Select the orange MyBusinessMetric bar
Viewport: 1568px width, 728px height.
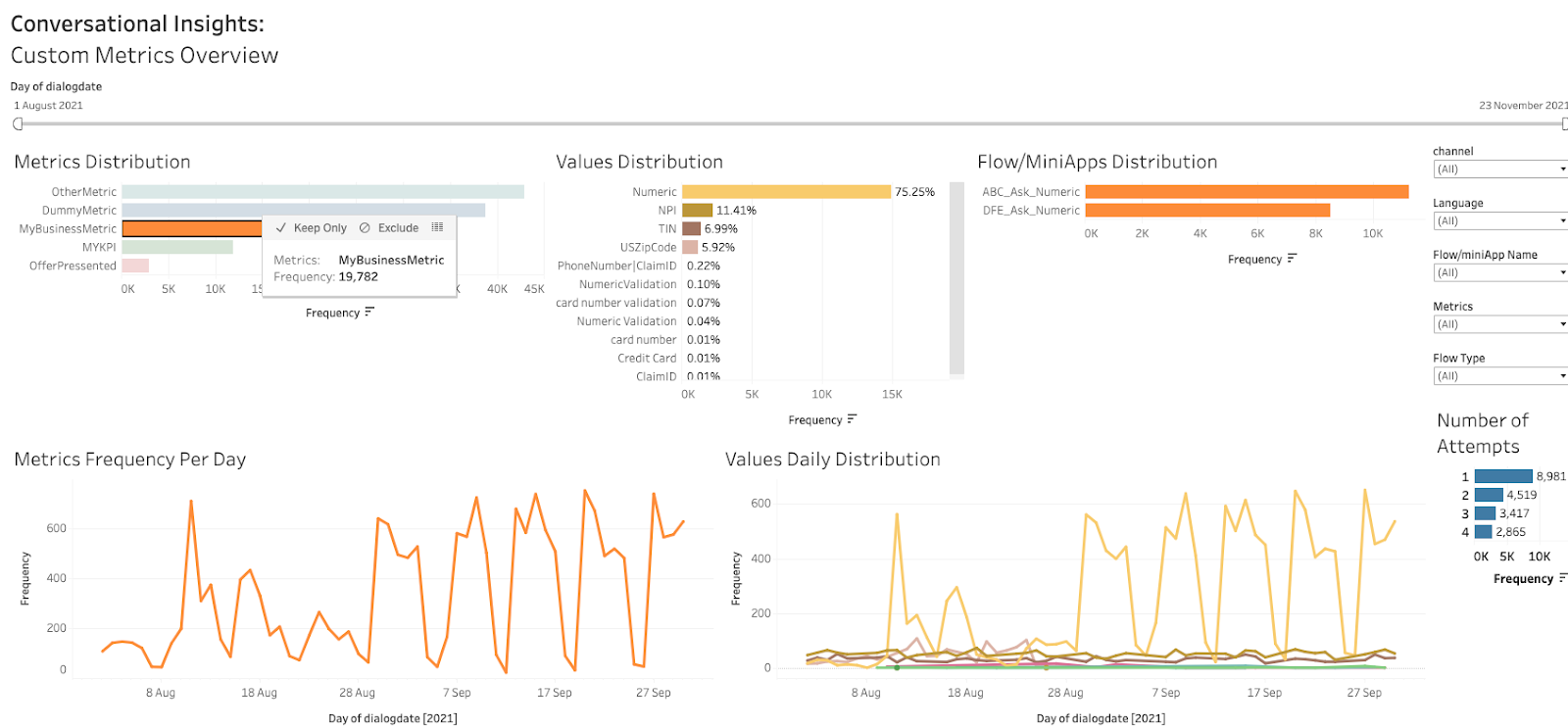pos(191,228)
